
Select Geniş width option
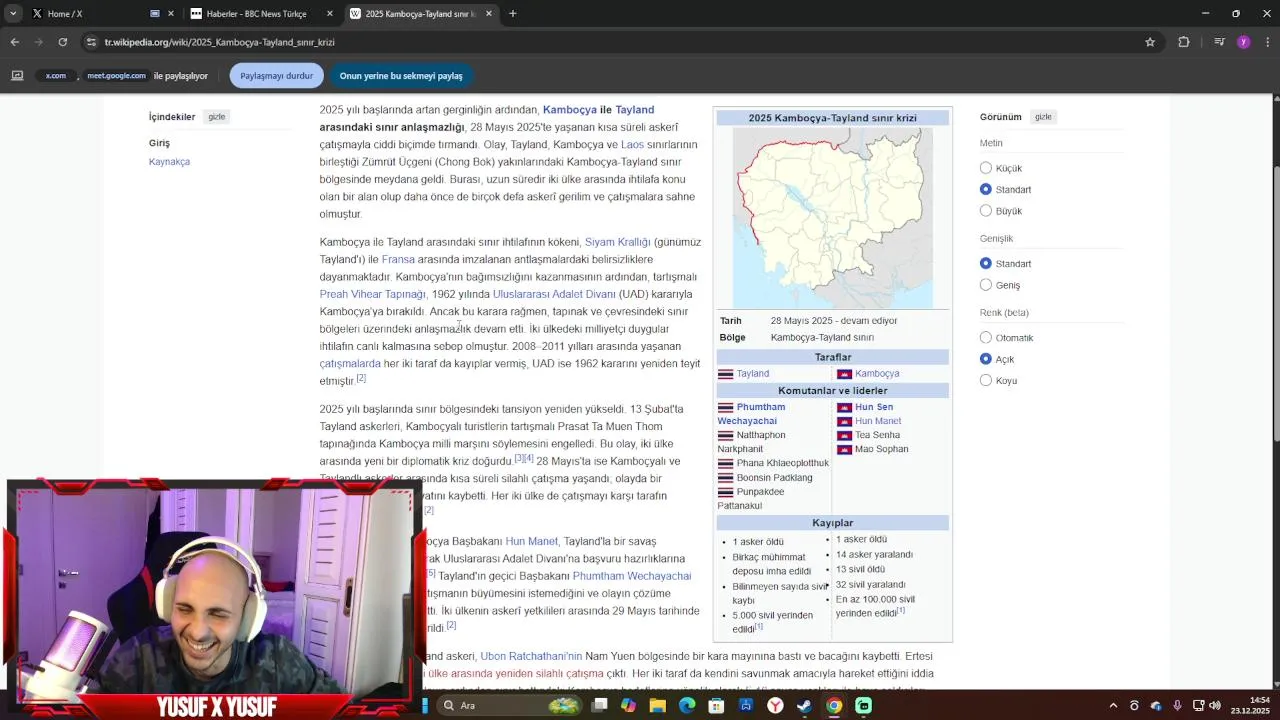986,285
